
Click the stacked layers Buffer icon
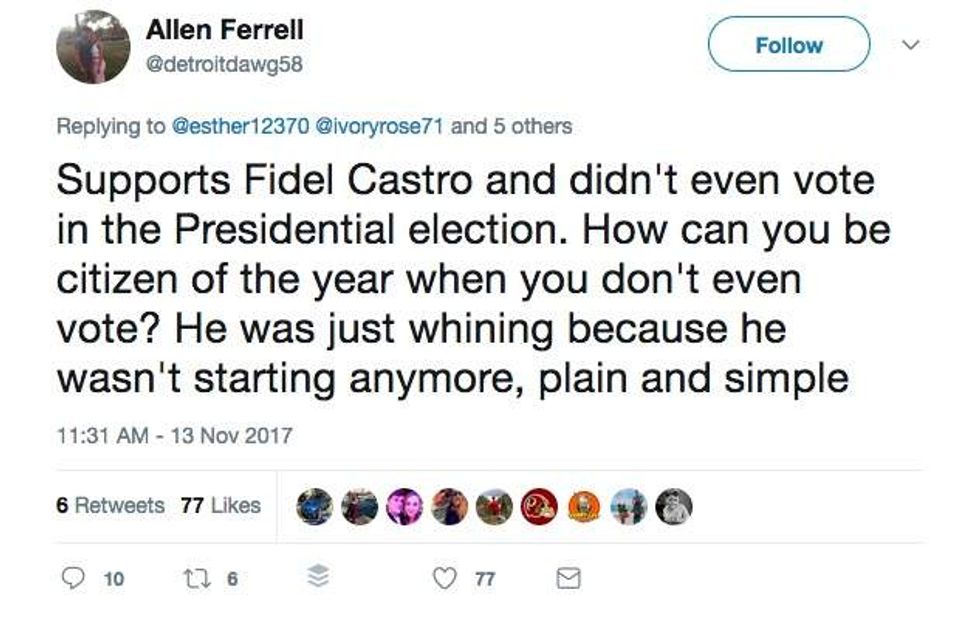(x=316, y=578)
